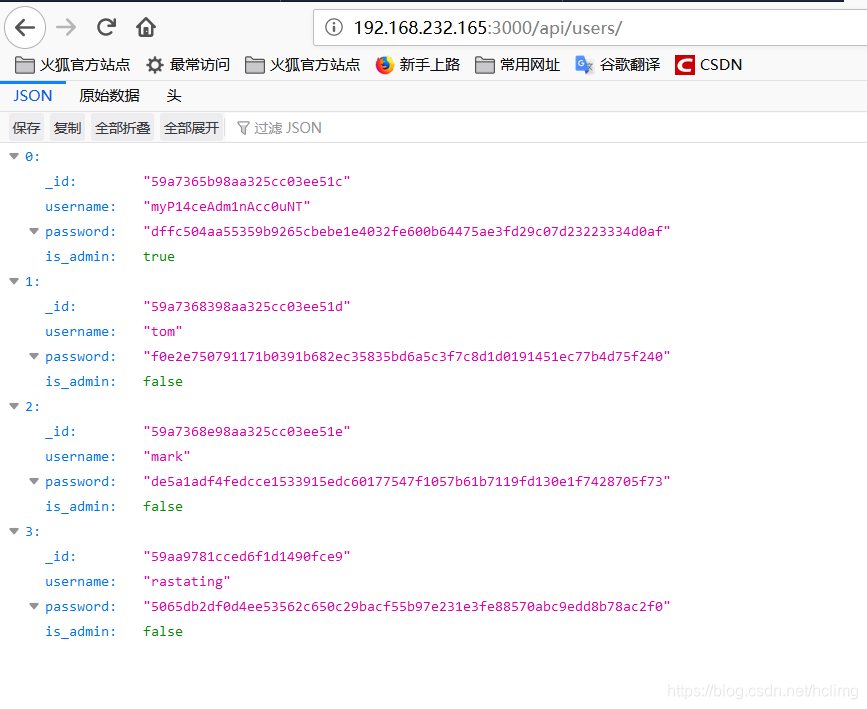Switch to the 头 headers tab
Screen dimensions: 867x709
(174, 96)
